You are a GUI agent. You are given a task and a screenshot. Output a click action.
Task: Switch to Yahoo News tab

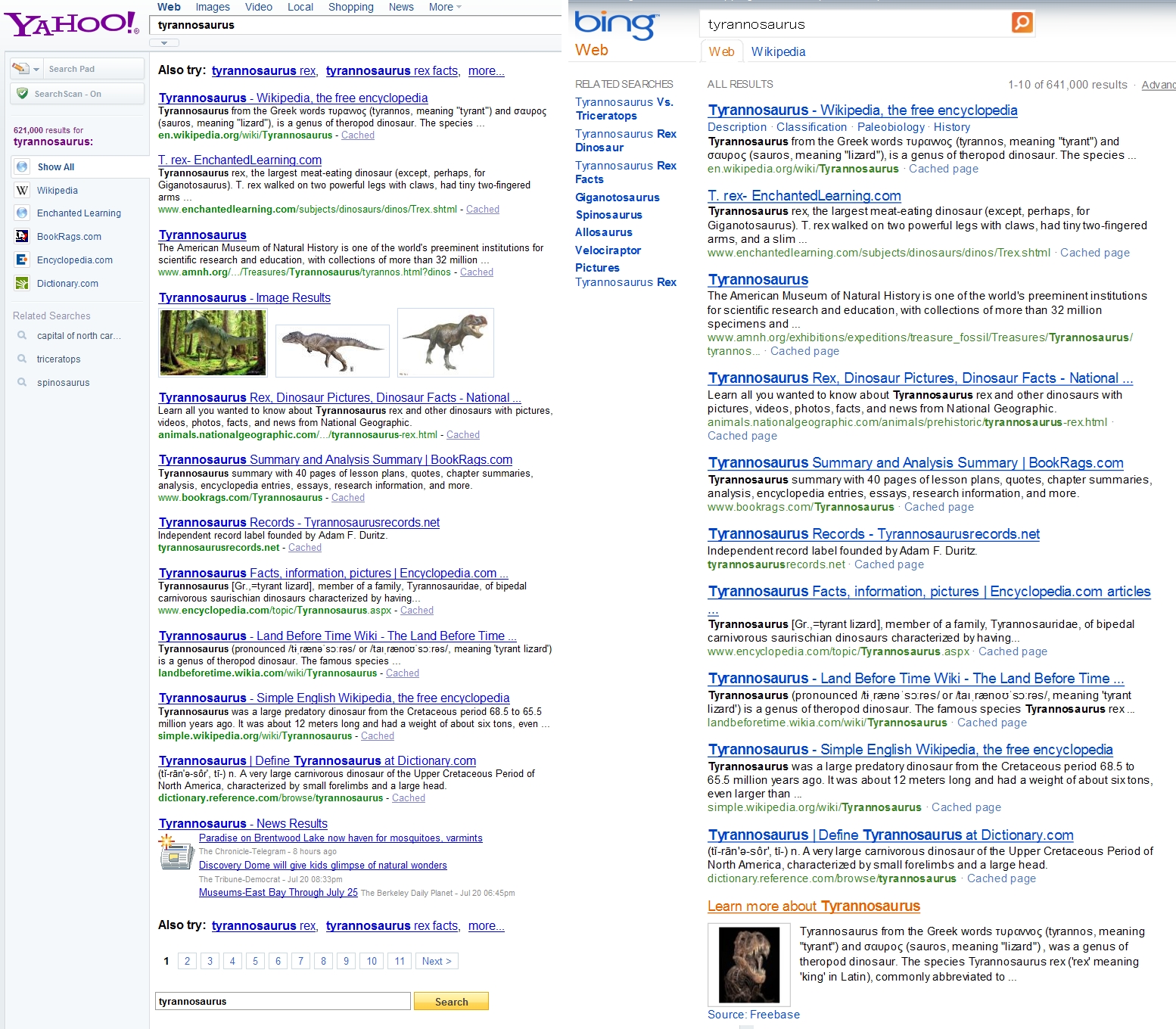coord(401,7)
